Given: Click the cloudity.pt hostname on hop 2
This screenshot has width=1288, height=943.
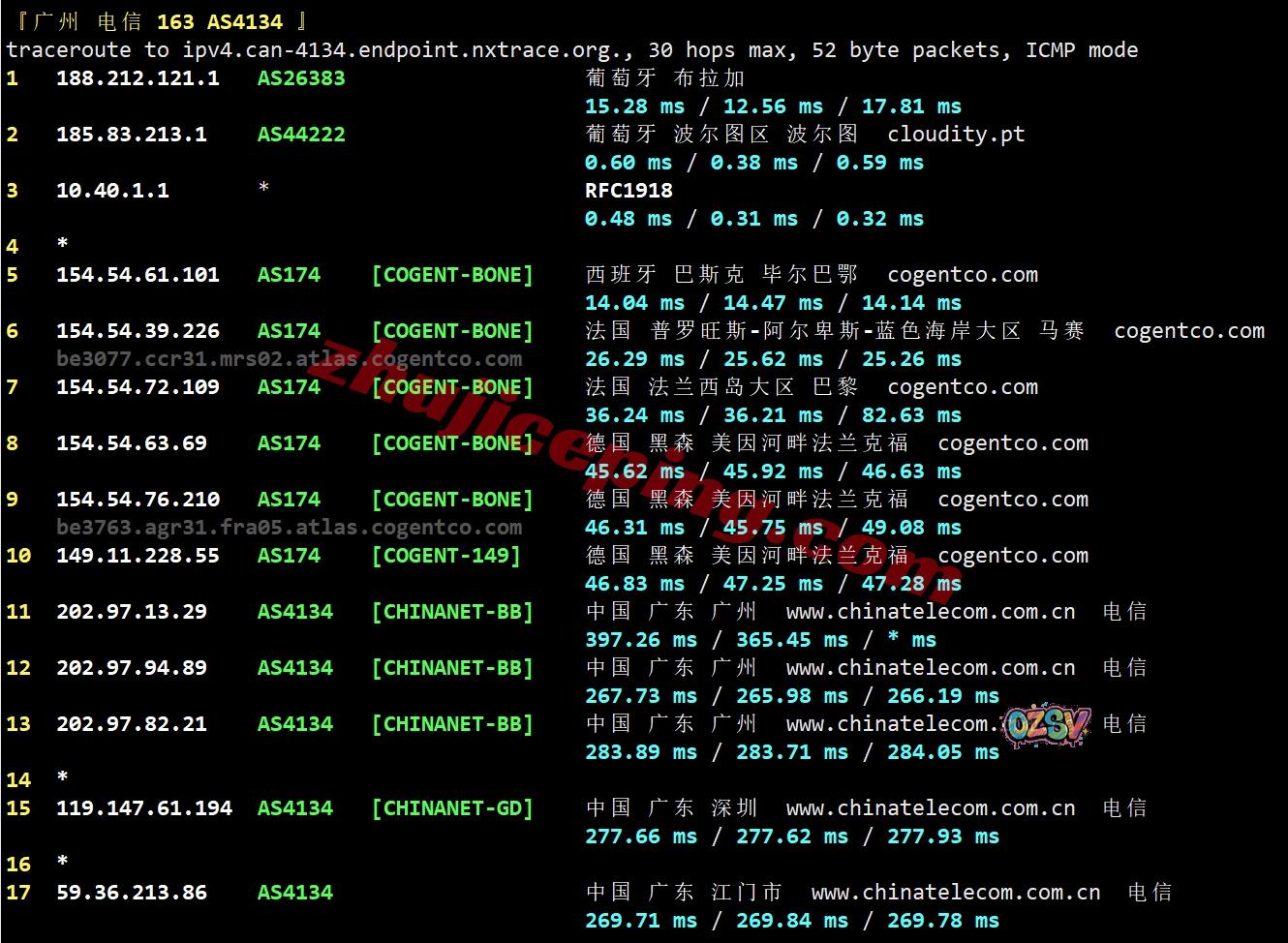Looking at the screenshot, I should (955, 135).
